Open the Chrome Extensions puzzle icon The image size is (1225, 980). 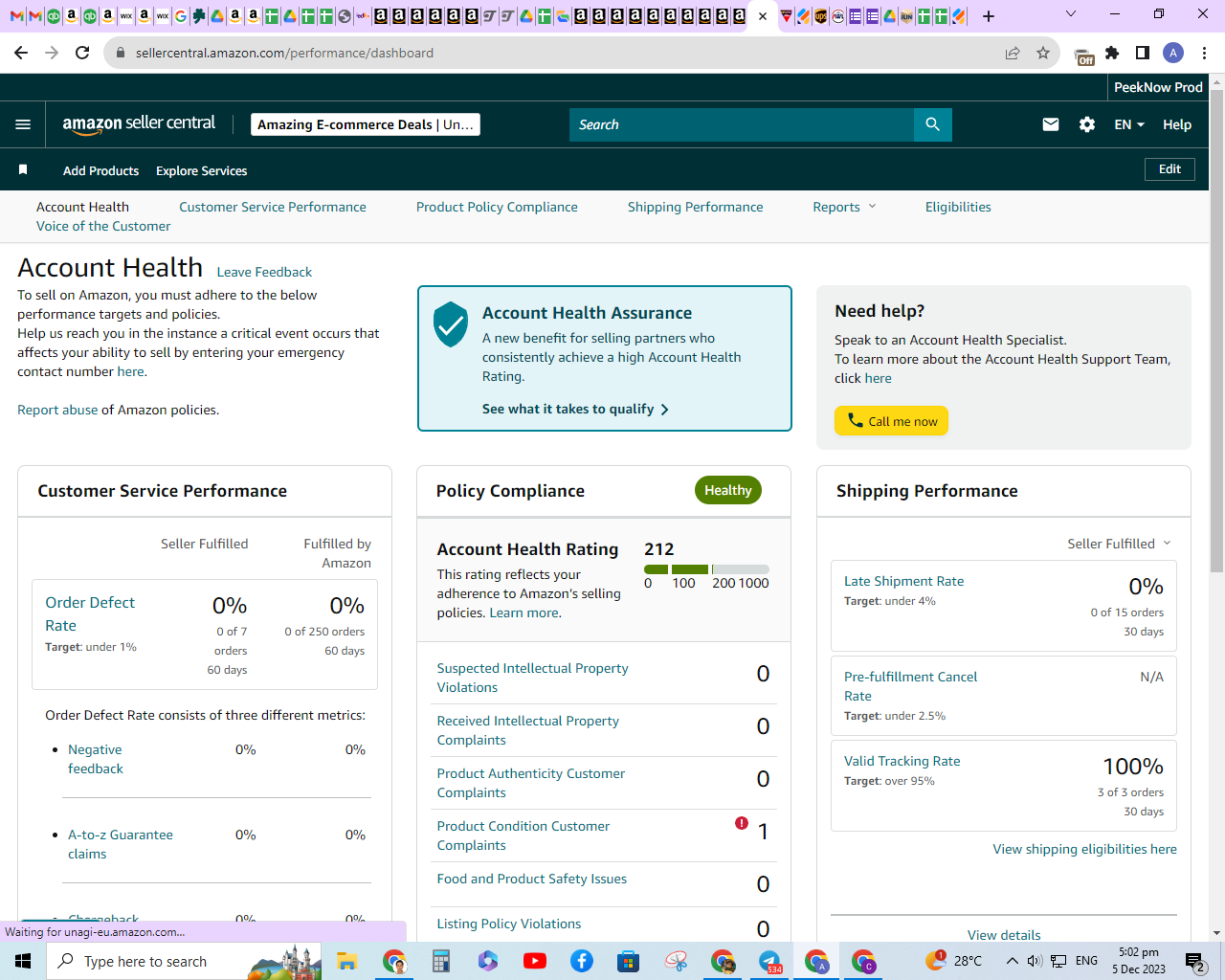[x=1112, y=53]
